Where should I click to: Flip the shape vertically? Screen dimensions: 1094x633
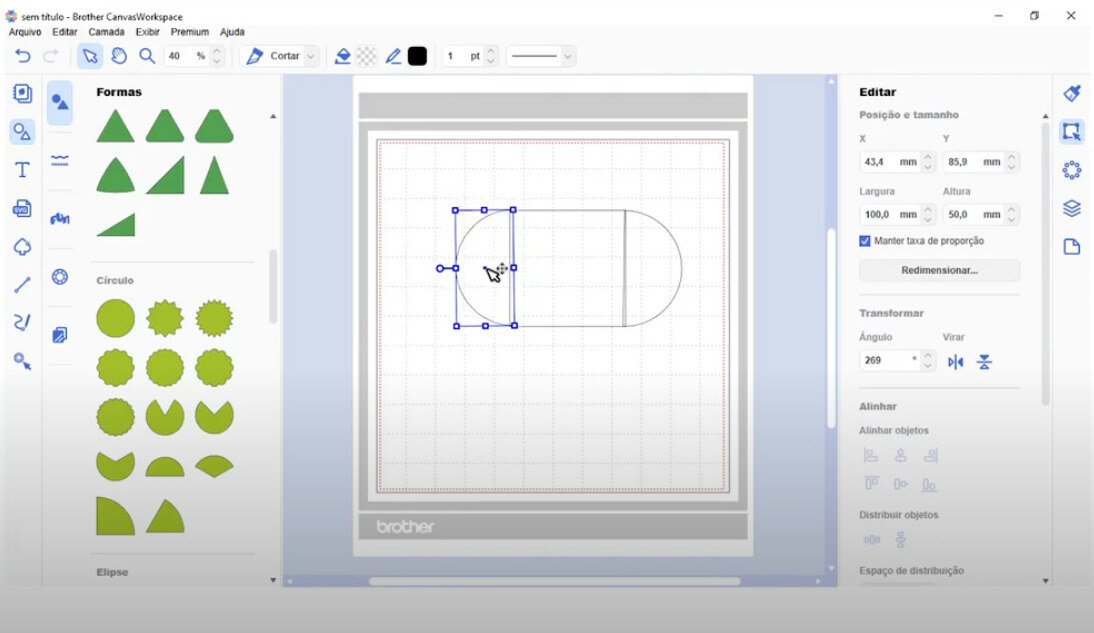(984, 362)
